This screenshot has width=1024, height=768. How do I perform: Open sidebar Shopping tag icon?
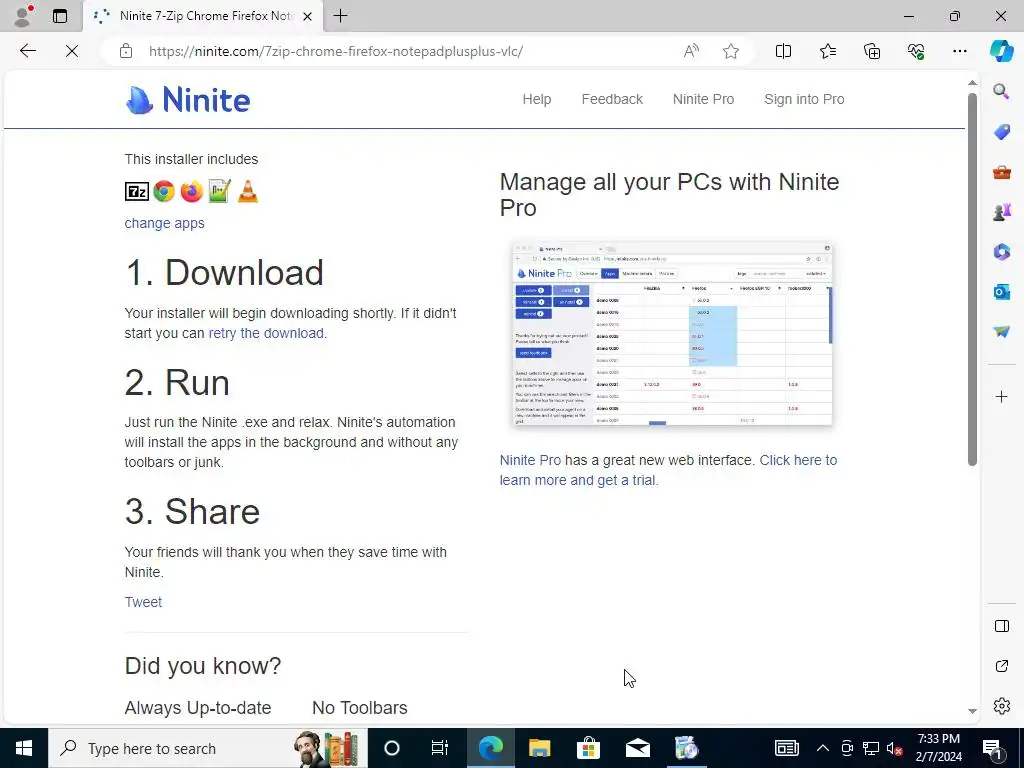click(1001, 132)
